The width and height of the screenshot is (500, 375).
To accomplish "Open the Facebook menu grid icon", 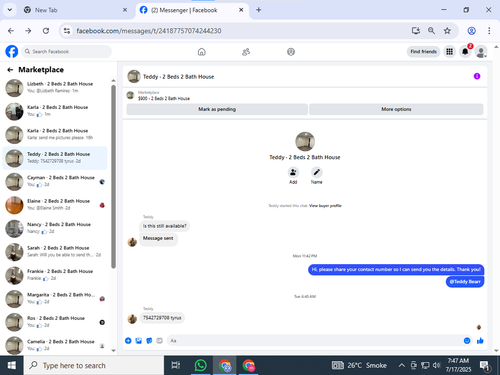I will click(x=449, y=52).
